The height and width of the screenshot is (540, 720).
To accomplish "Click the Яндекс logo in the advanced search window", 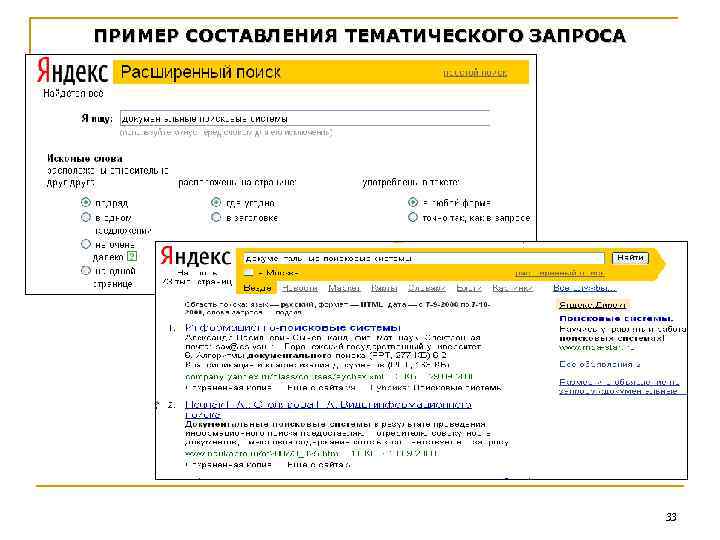I will pyautogui.click(x=73, y=71).
